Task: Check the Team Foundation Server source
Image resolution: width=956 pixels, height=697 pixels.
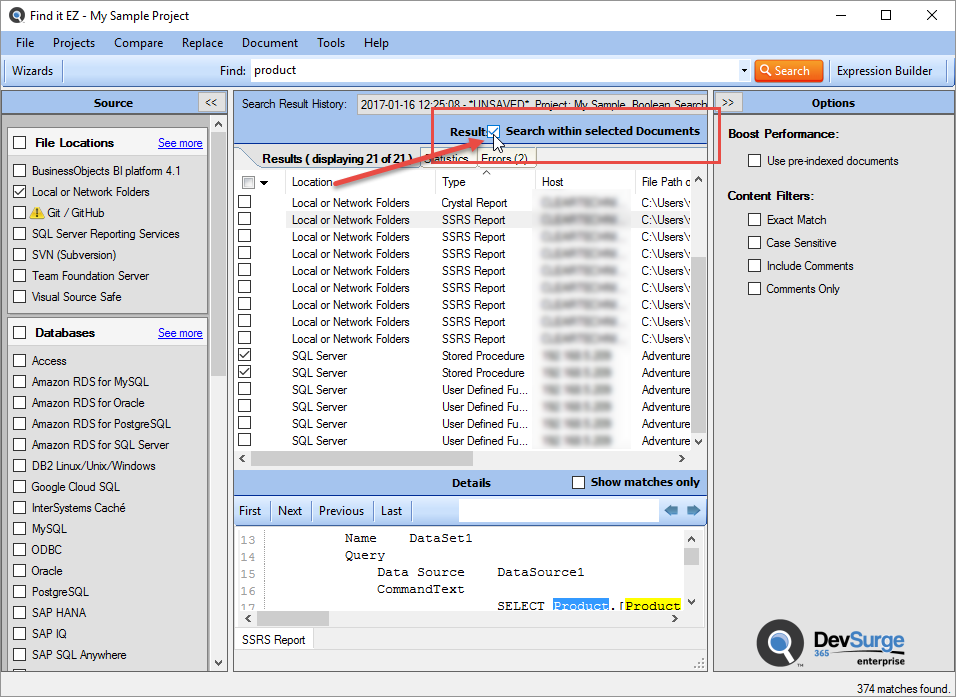Action: (x=20, y=276)
